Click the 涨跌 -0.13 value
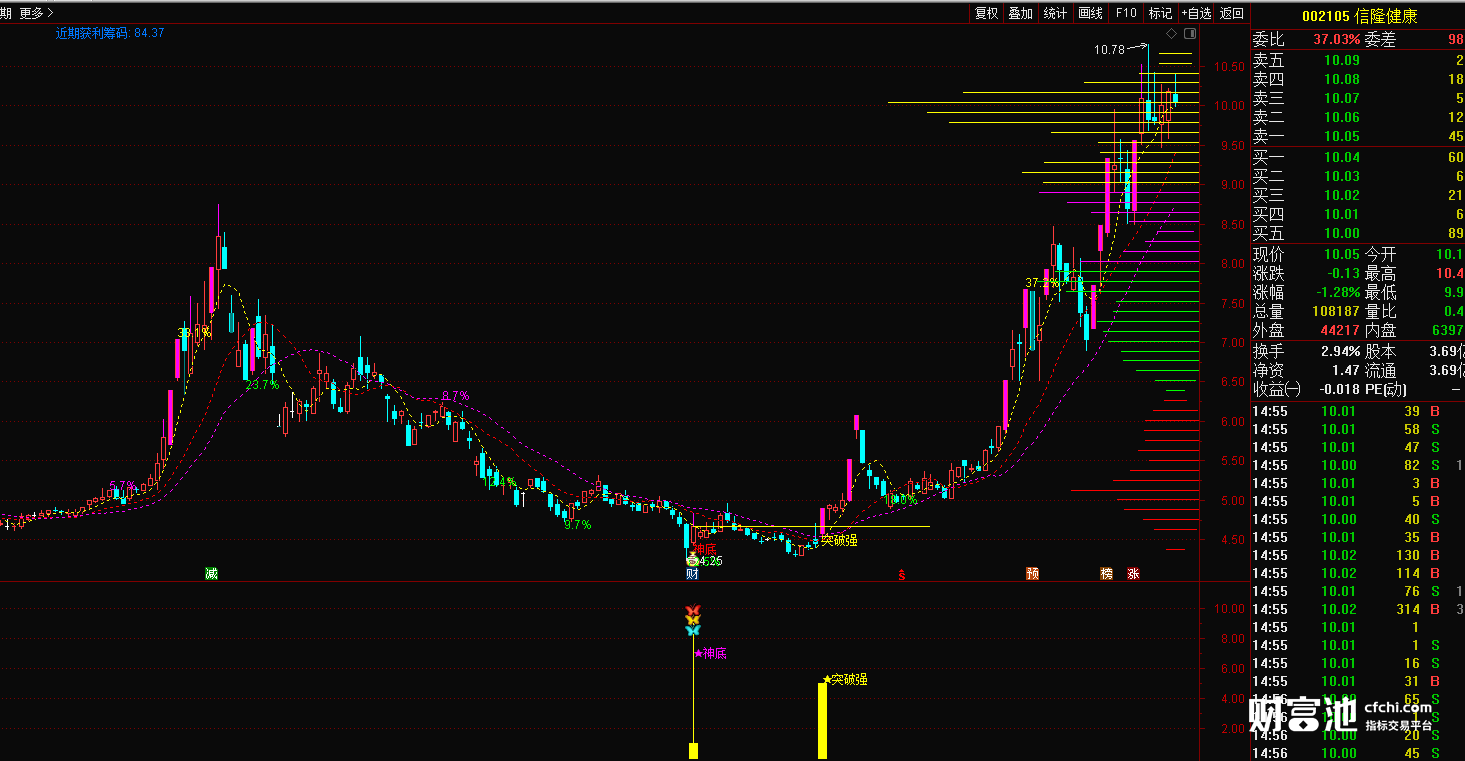The image size is (1465, 761). [x=1342, y=273]
